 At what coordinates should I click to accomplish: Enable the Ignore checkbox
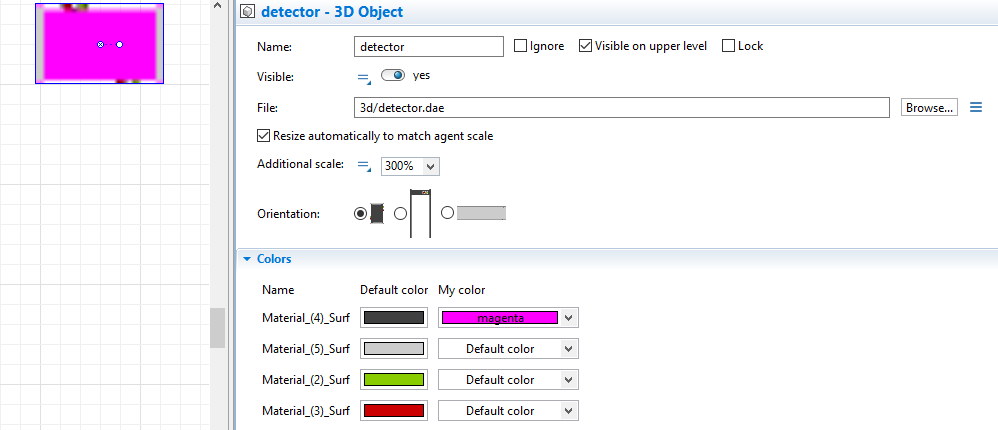pos(520,46)
